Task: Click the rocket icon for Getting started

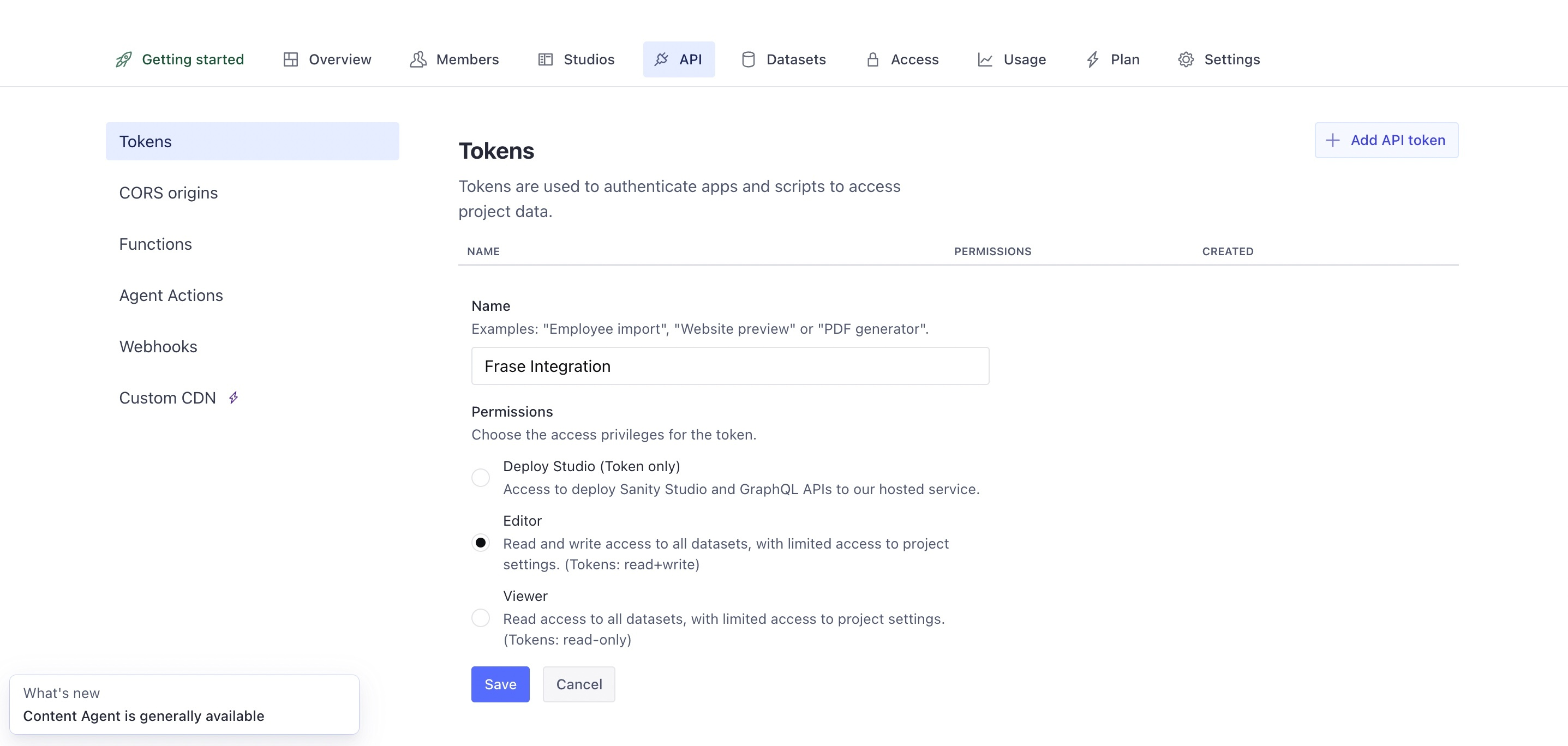Action: pos(123,59)
